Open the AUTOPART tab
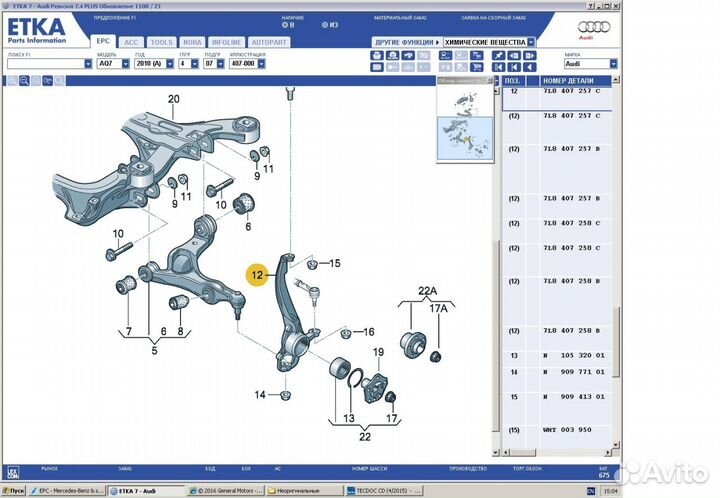 268,42
